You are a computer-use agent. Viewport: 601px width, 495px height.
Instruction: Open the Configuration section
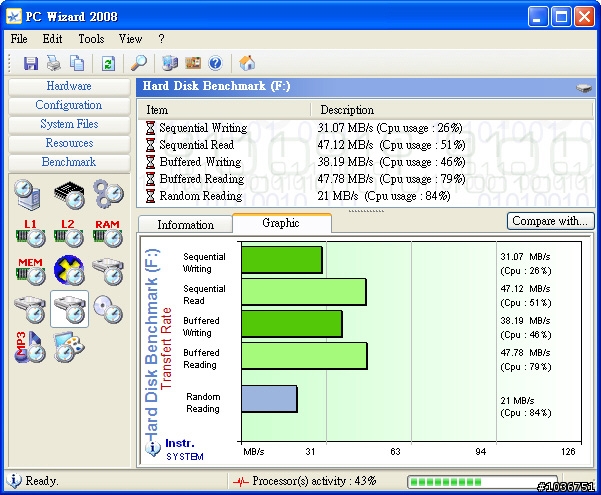coord(69,105)
